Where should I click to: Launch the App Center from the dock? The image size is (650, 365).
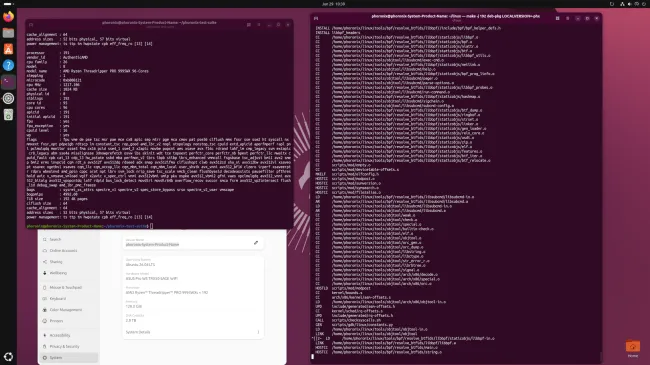tap(8, 49)
